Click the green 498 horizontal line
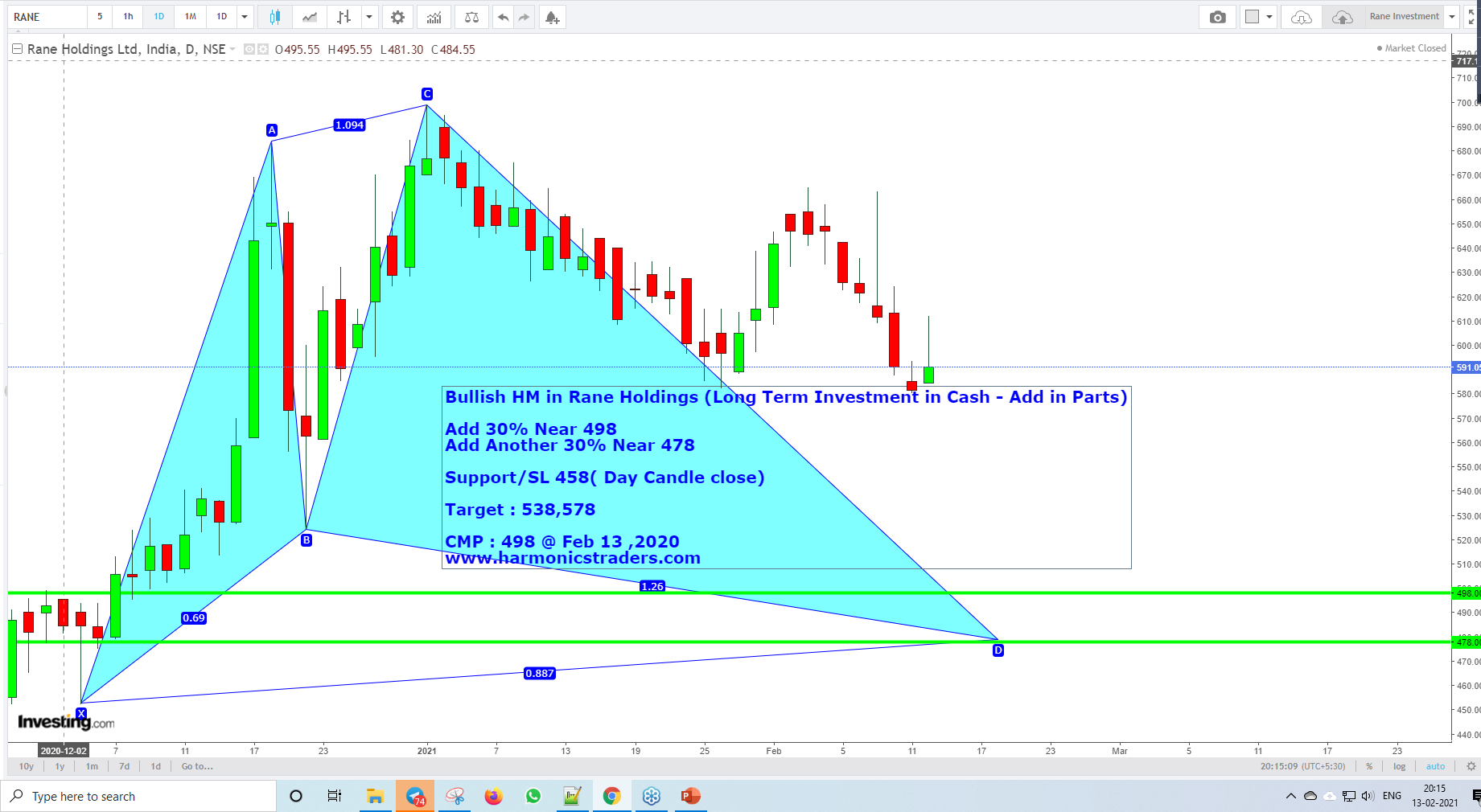Screen dimensions: 1481x812 (729, 593)
